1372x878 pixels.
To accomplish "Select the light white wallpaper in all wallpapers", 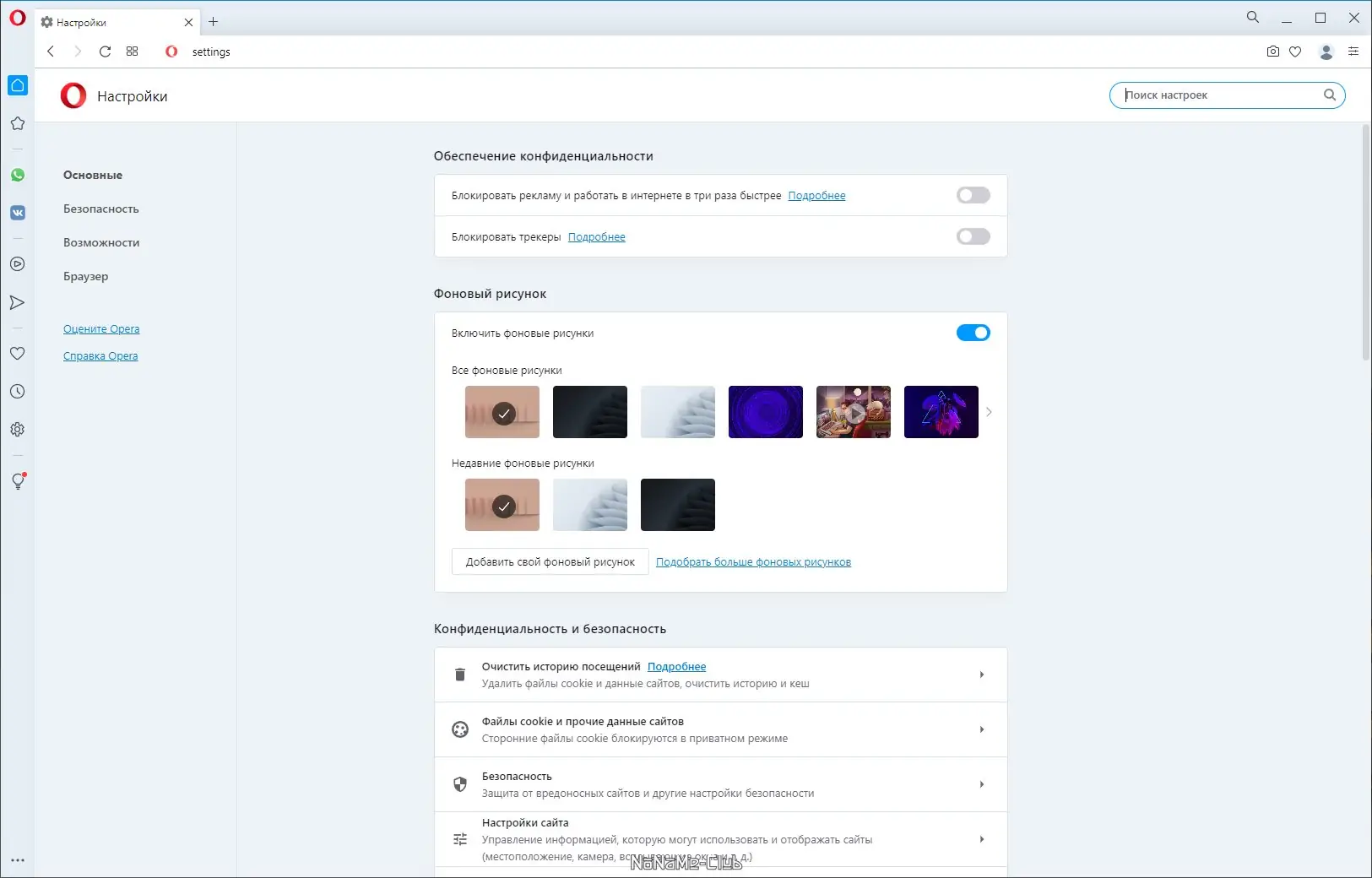I will (678, 412).
